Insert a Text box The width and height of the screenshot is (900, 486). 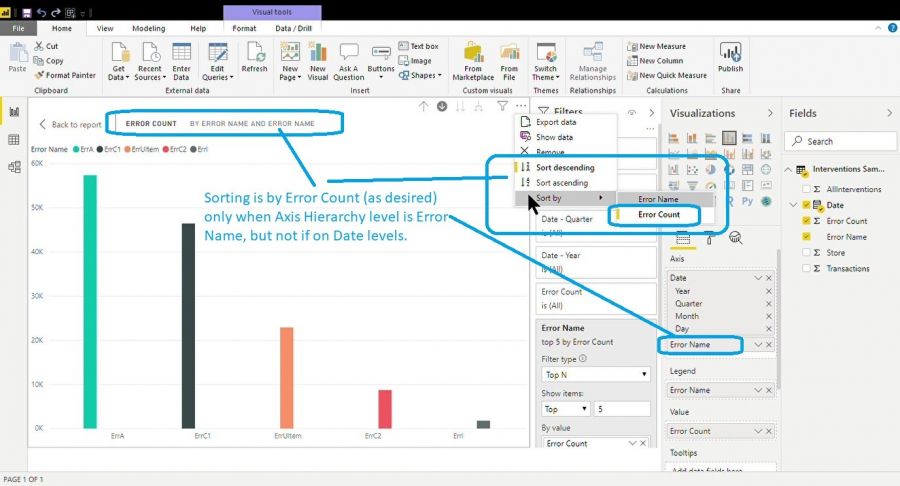[x=418, y=46]
